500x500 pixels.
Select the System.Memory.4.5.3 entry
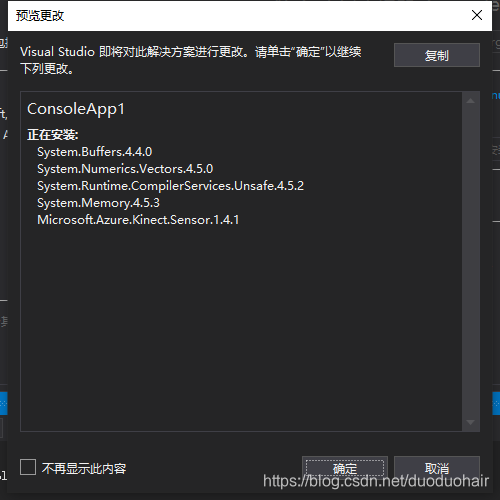[98, 203]
